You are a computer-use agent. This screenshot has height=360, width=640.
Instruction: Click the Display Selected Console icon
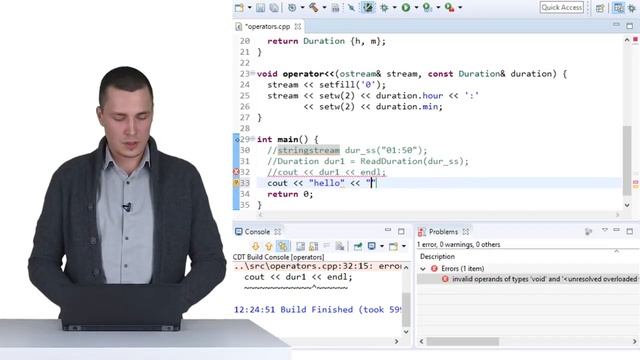371,246
